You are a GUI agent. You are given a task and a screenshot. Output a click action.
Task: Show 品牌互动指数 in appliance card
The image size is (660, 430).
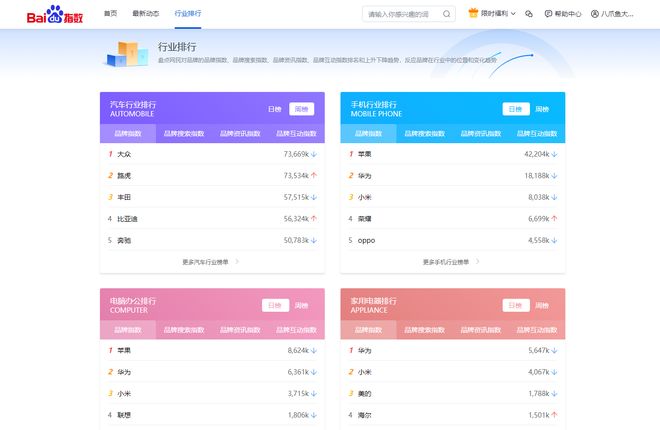coord(537,330)
